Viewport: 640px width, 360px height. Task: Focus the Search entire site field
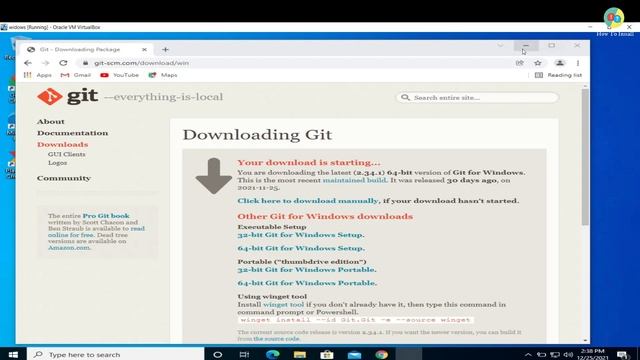(477, 98)
